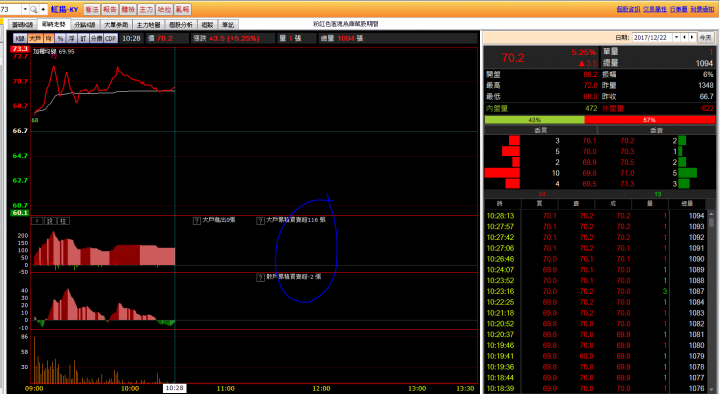Switch to the 追蹤 tab

[208, 24]
